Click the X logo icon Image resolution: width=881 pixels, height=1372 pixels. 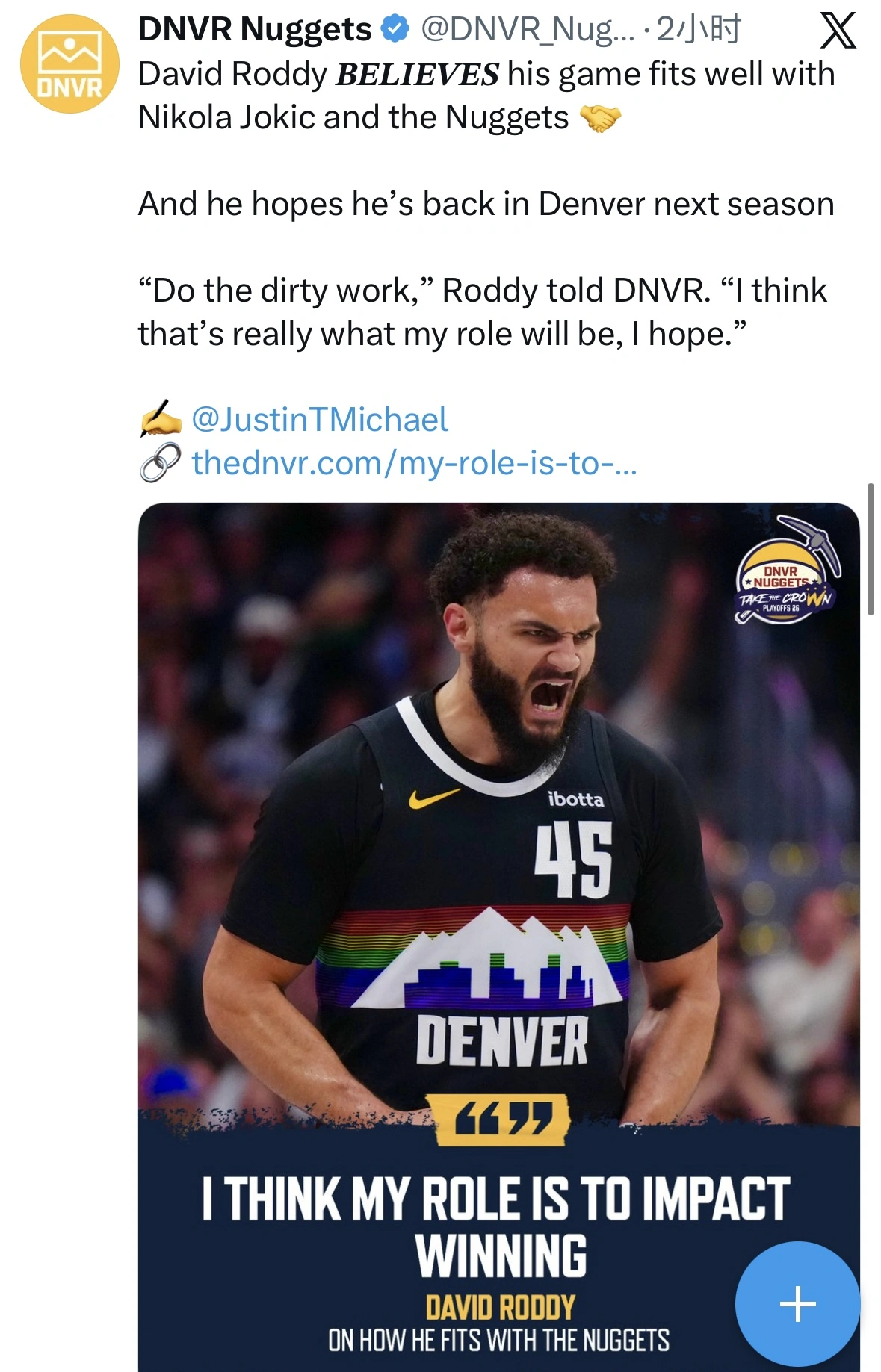point(838,31)
